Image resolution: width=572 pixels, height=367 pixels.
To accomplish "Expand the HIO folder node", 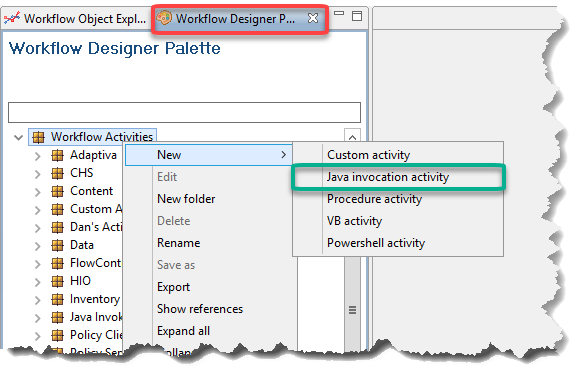I will click(x=38, y=282).
